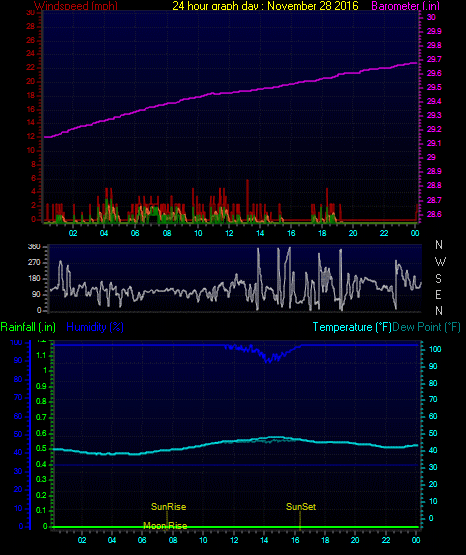Click the Windspeed (mph) axis title
Screen dimensions: 466x555
76,6
